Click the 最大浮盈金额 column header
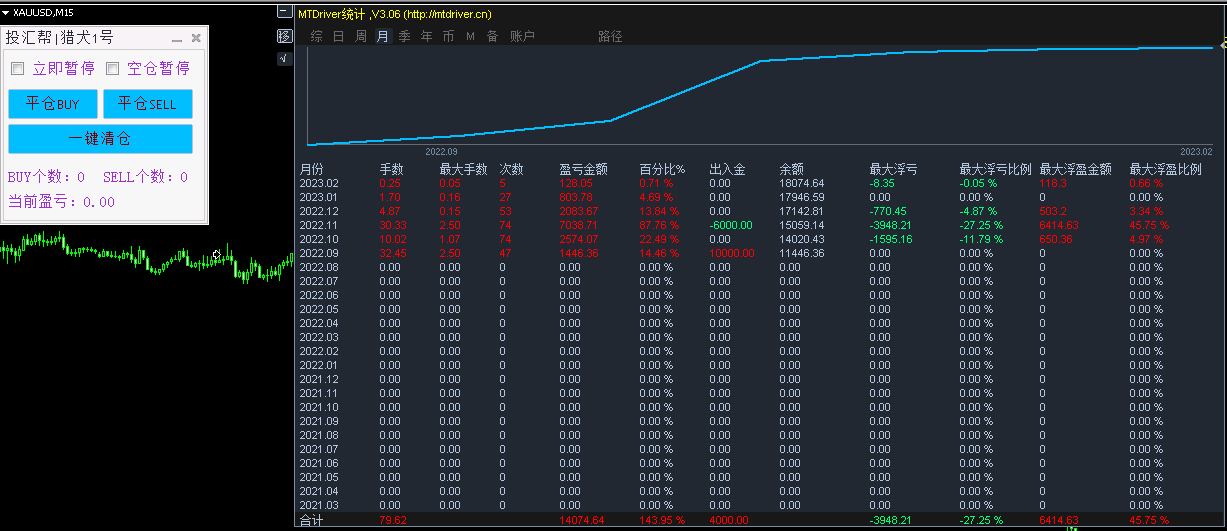Image resolution: width=1227 pixels, height=531 pixels. (x=1076, y=169)
